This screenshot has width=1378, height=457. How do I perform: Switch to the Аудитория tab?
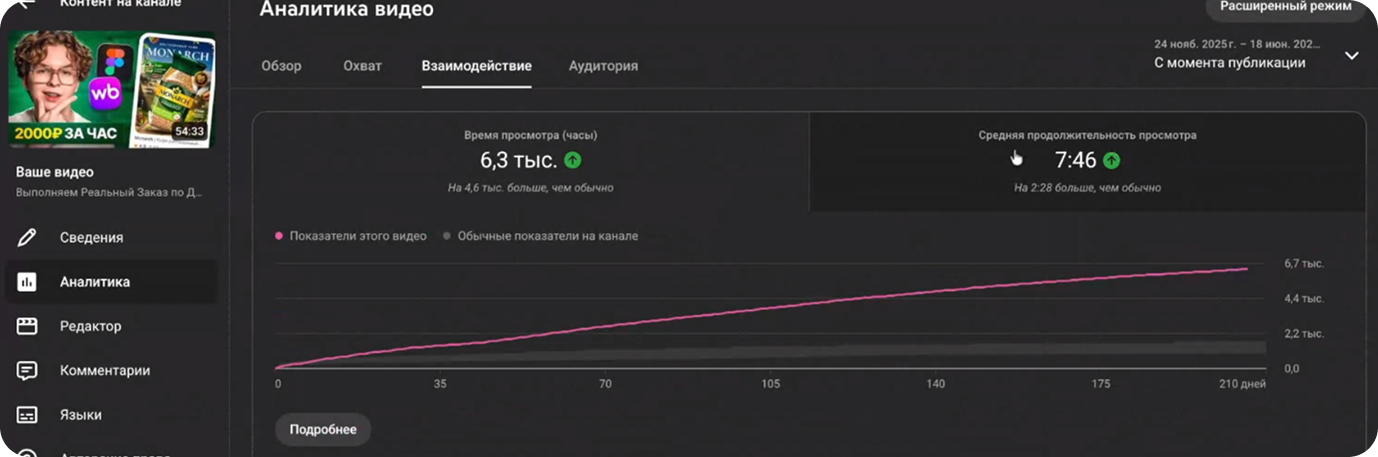[603, 66]
